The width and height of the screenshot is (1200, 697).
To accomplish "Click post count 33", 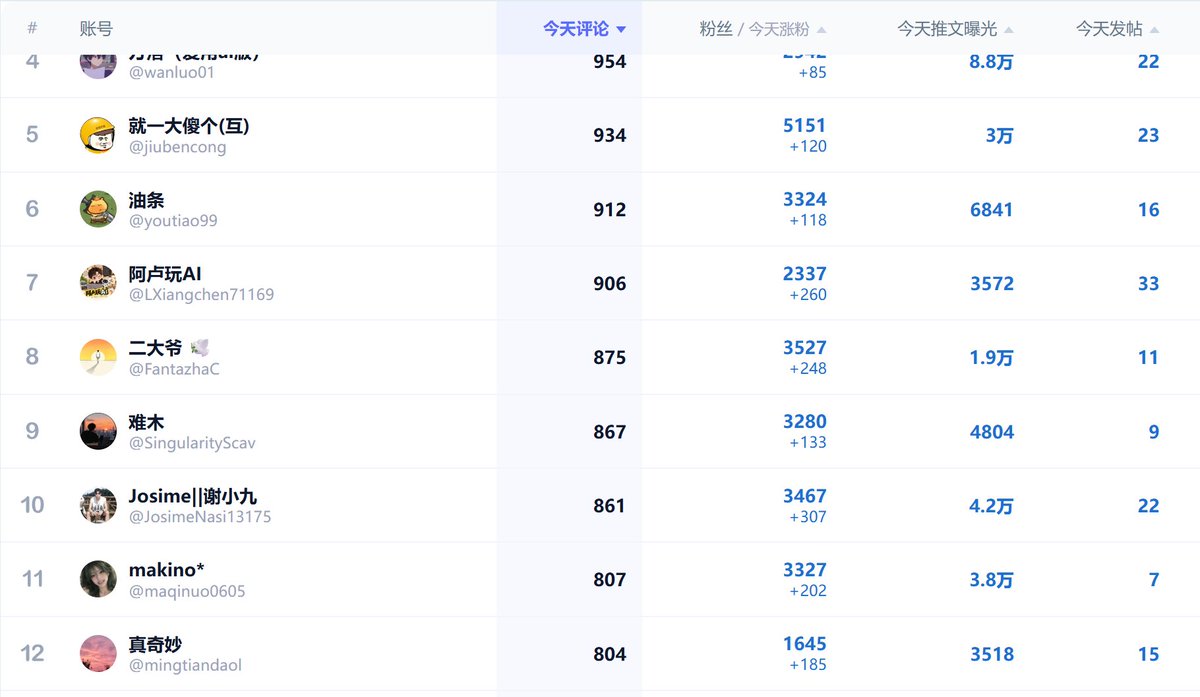I will pos(1148,283).
